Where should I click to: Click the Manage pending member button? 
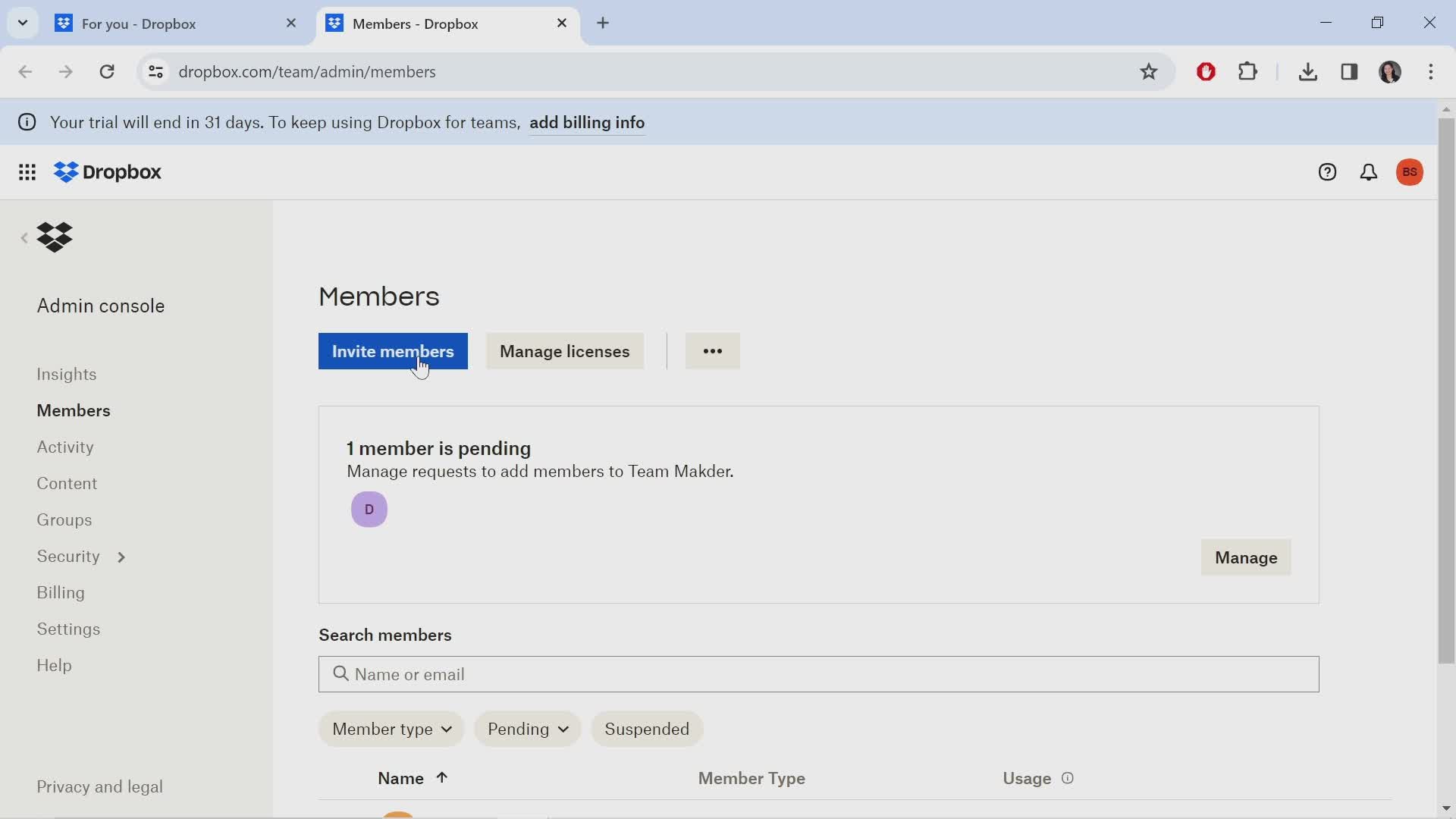pyautogui.click(x=1247, y=557)
